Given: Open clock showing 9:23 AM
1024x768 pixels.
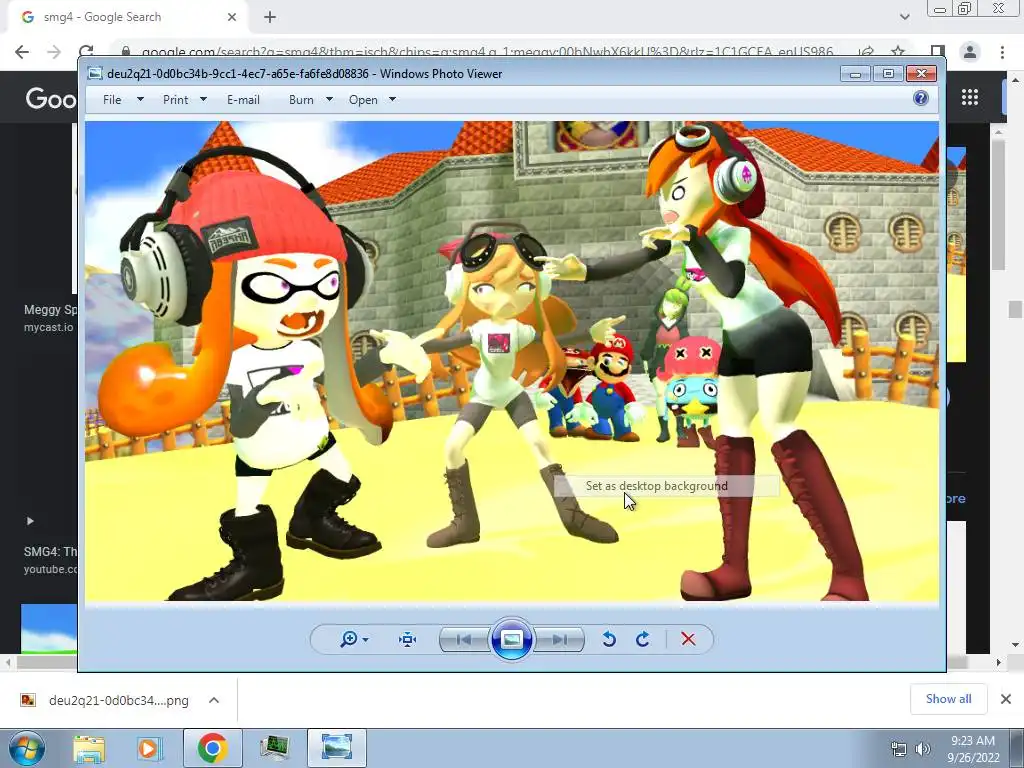Looking at the screenshot, I should pos(973,749).
